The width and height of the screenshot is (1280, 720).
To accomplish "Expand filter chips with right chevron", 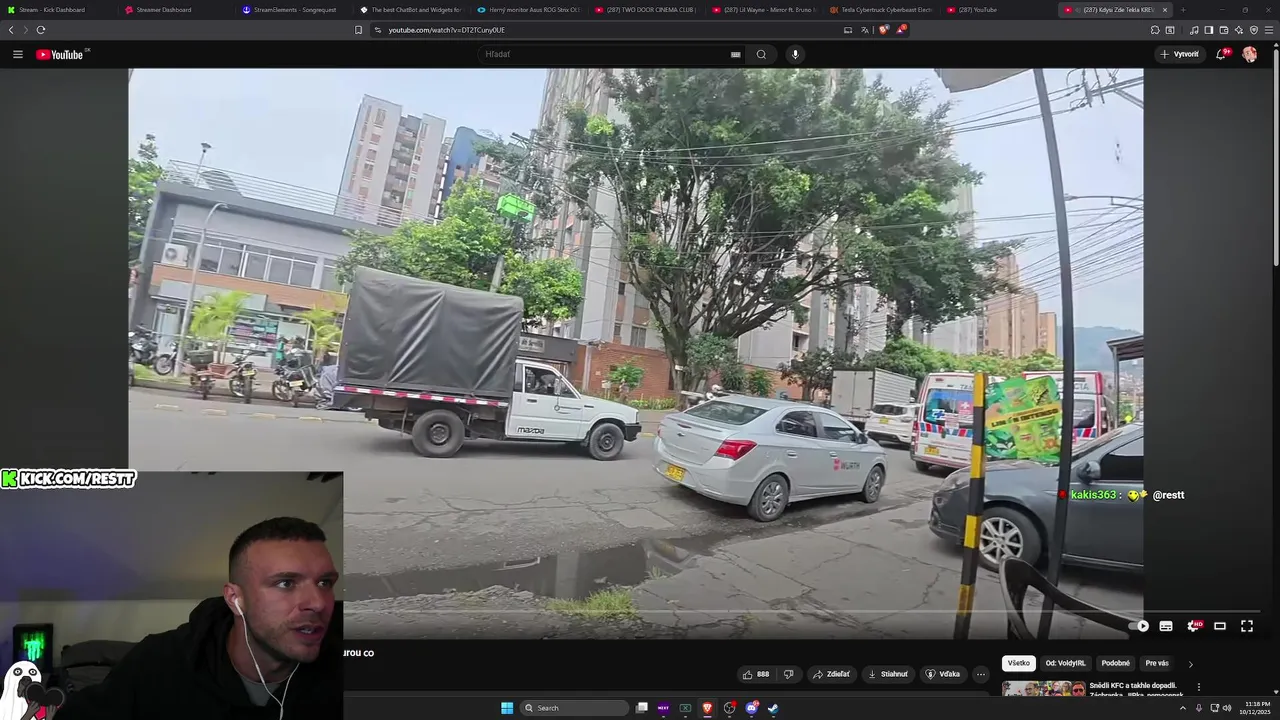I will point(1190,664).
